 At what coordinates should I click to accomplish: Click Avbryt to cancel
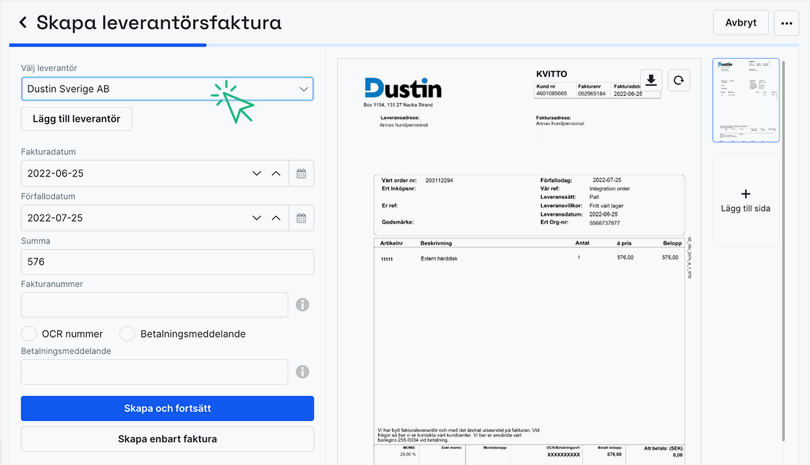pos(741,23)
